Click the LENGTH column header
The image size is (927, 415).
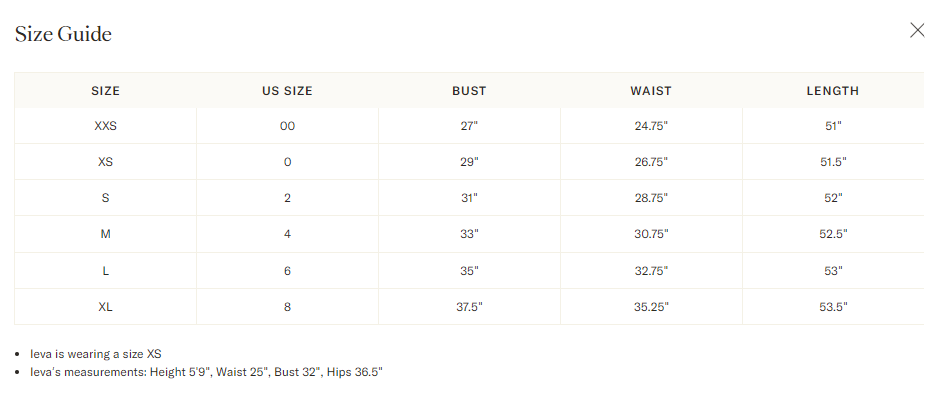(832, 91)
